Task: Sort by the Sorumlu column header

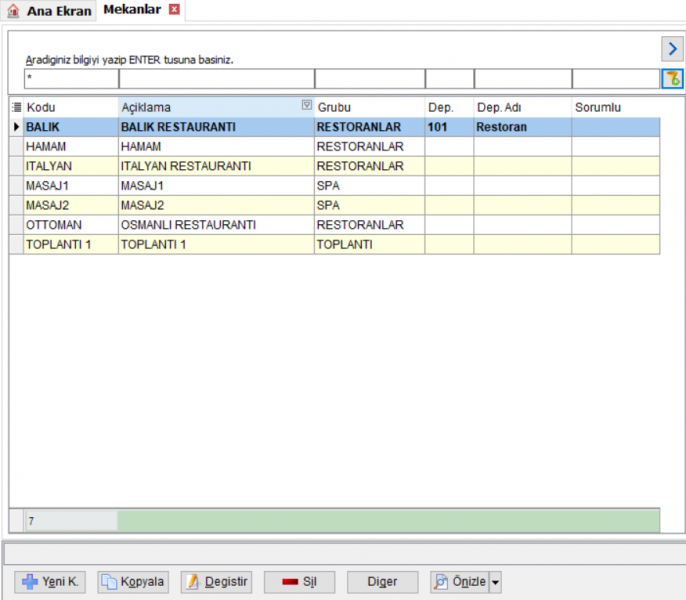Action: coord(616,107)
